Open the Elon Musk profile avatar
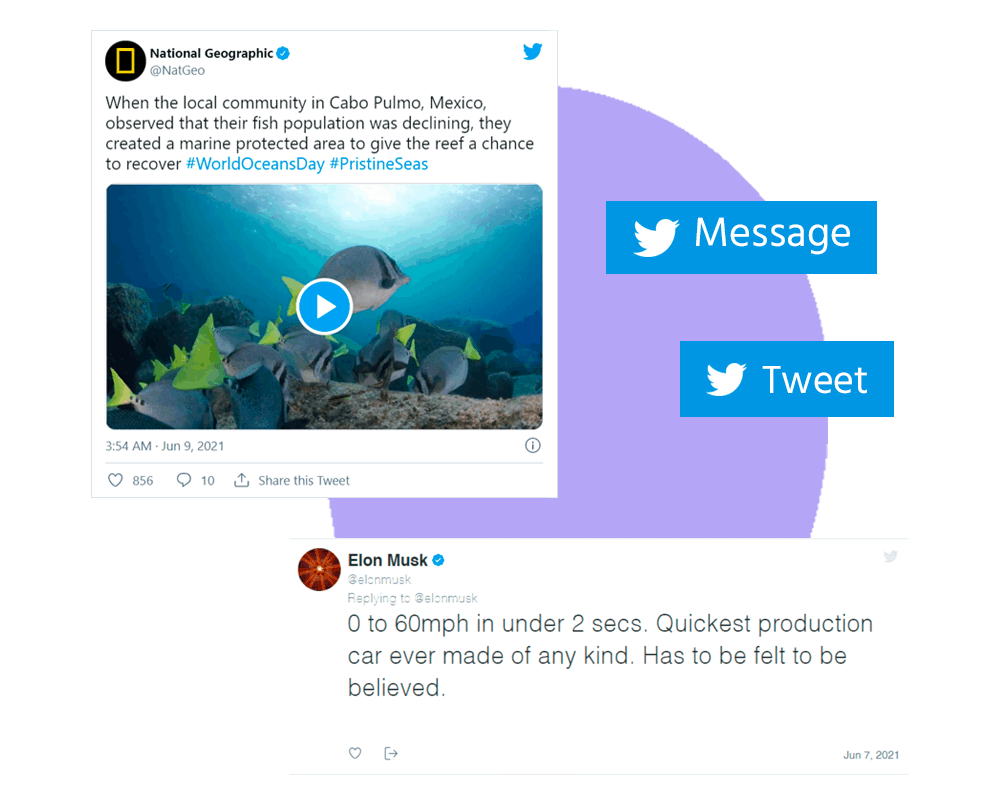 [319, 569]
